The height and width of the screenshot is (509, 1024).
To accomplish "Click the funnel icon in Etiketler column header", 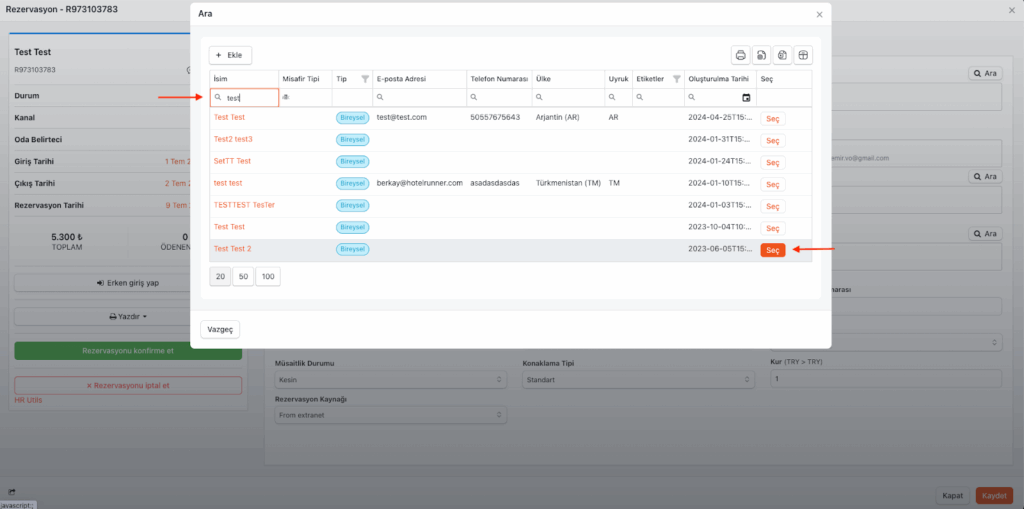I will tap(676, 79).
